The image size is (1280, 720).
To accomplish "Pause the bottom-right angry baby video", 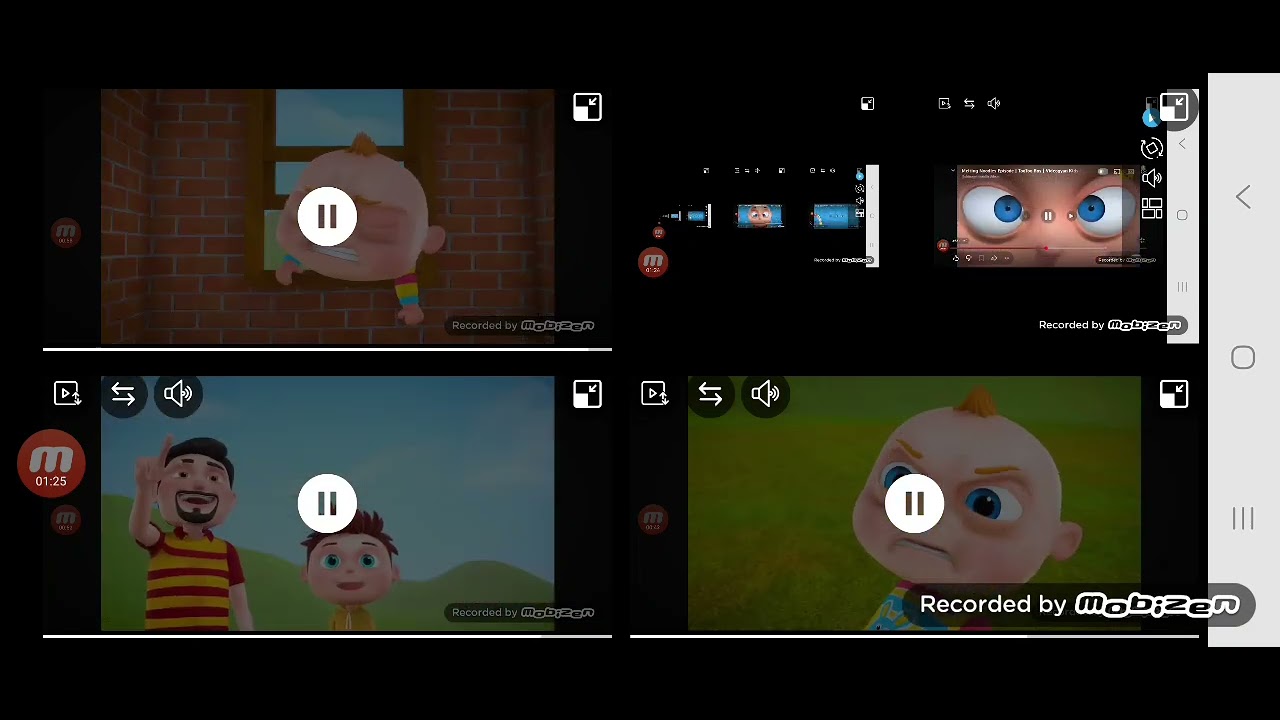I will pyautogui.click(x=914, y=503).
